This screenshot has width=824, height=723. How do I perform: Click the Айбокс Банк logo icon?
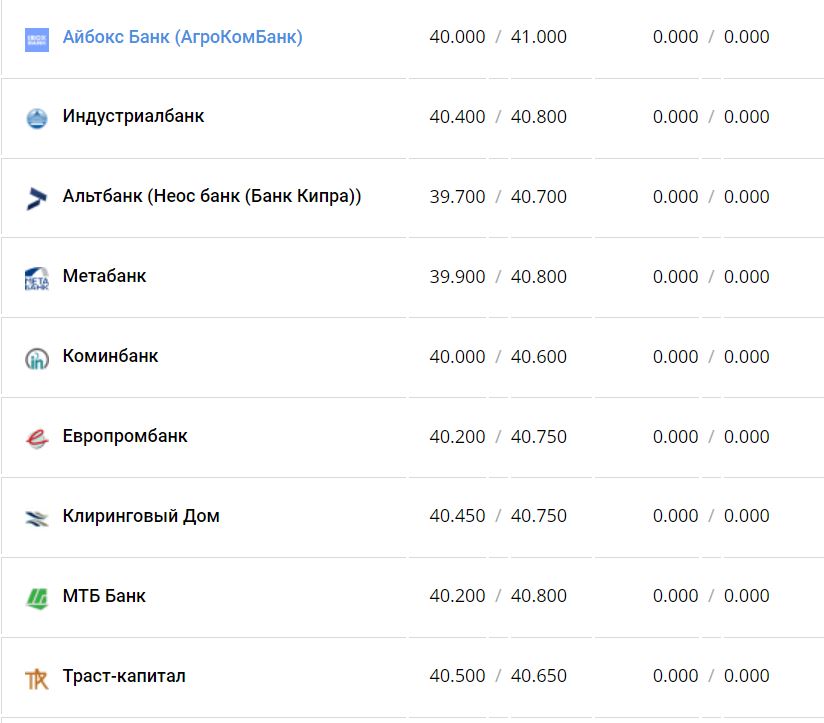point(37,40)
